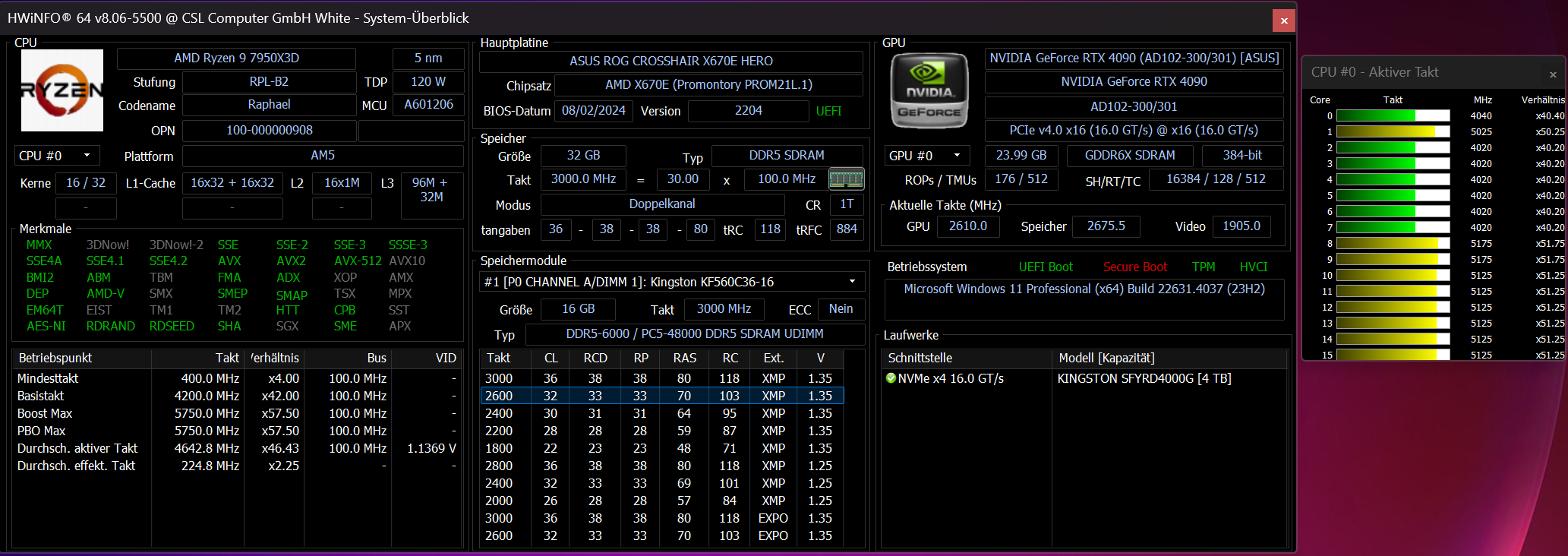Click the Schnittstelle column header in Laufwerke
1568x556 pixels.
click(967, 358)
